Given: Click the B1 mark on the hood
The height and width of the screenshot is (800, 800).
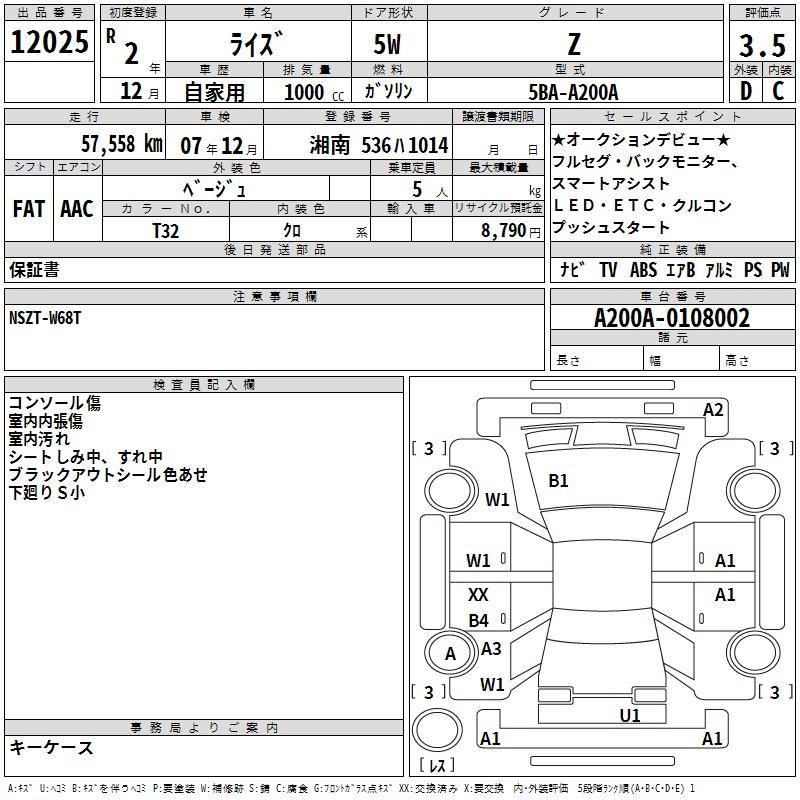Looking at the screenshot, I should (x=558, y=481).
